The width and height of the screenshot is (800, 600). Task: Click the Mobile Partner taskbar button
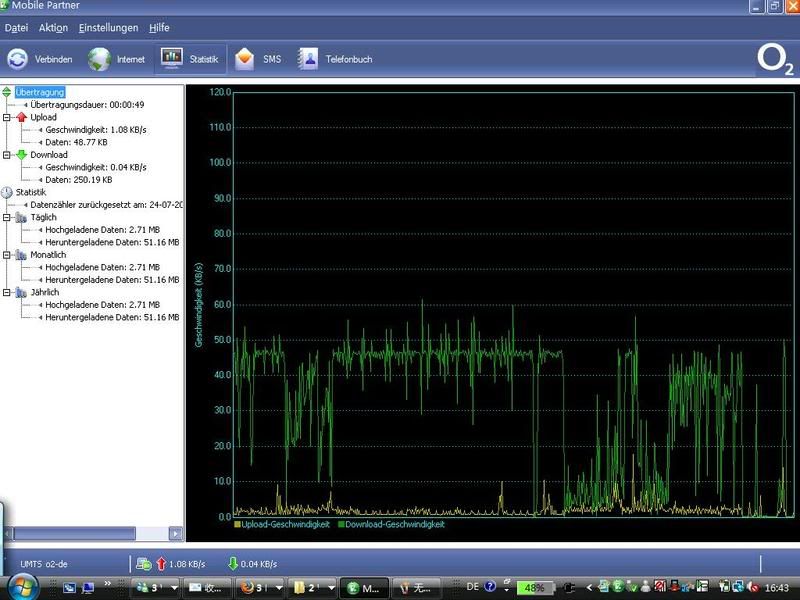pyautogui.click(x=363, y=588)
